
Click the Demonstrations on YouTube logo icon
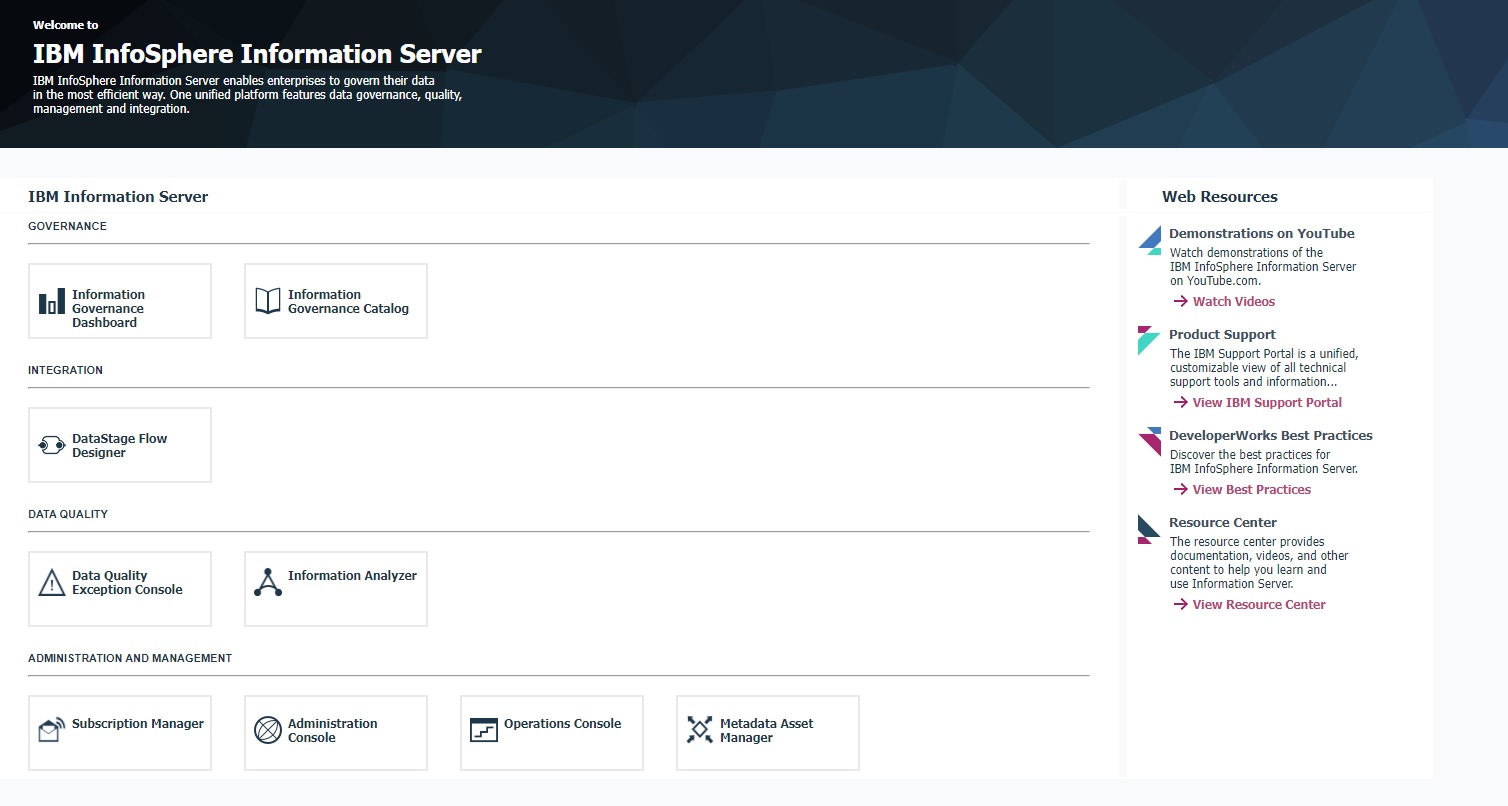click(x=1149, y=240)
